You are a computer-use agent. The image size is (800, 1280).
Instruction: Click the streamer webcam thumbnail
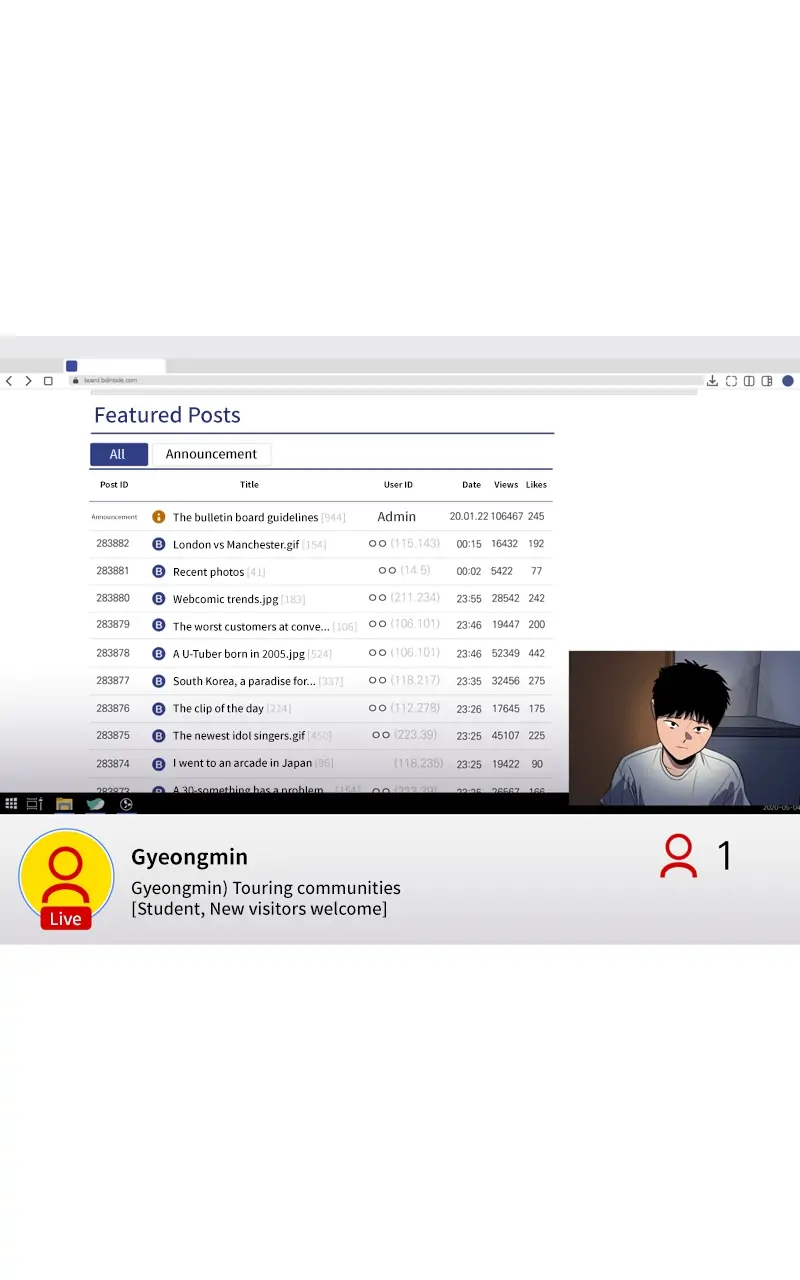[684, 728]
